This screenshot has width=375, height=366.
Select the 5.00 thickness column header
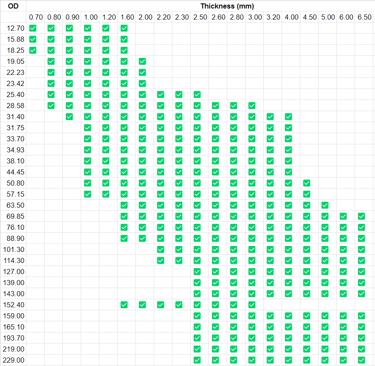coord(328,17)
